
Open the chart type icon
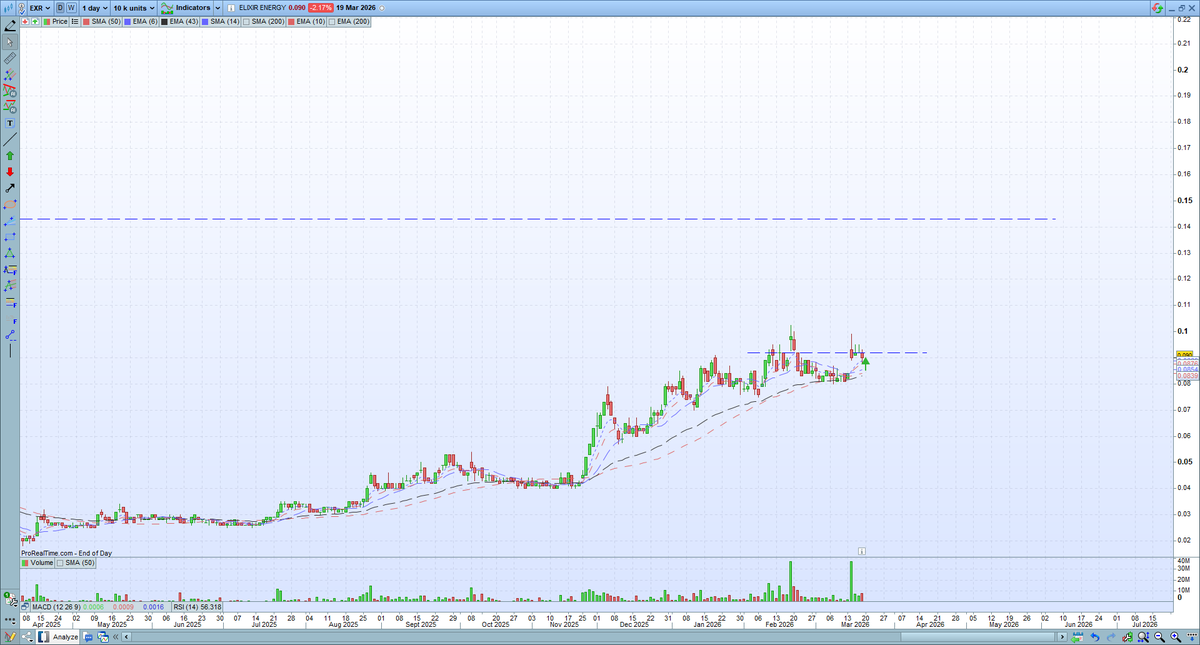click(9, 8)
